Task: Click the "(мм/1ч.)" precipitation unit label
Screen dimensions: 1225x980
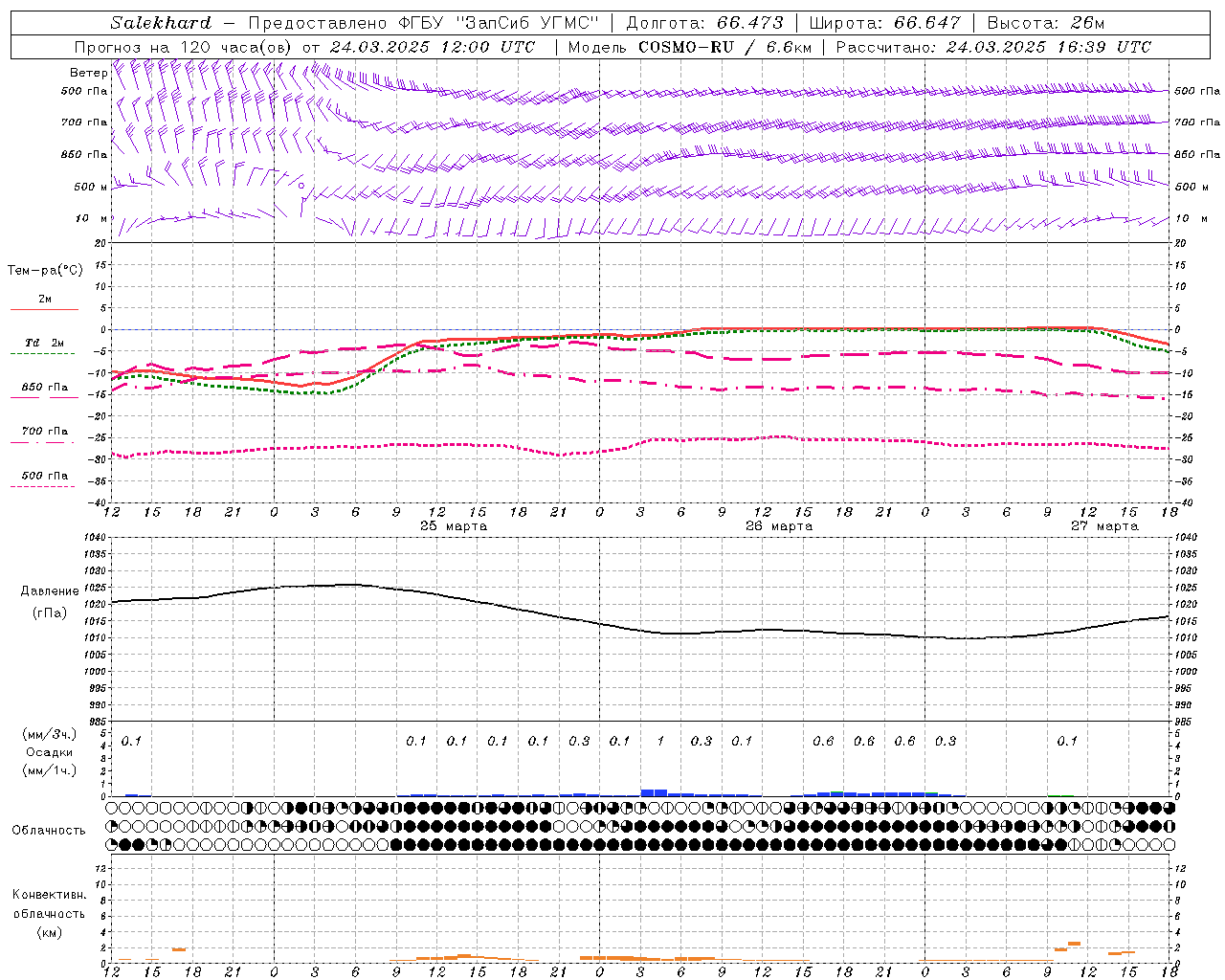Action: point(50,770)
